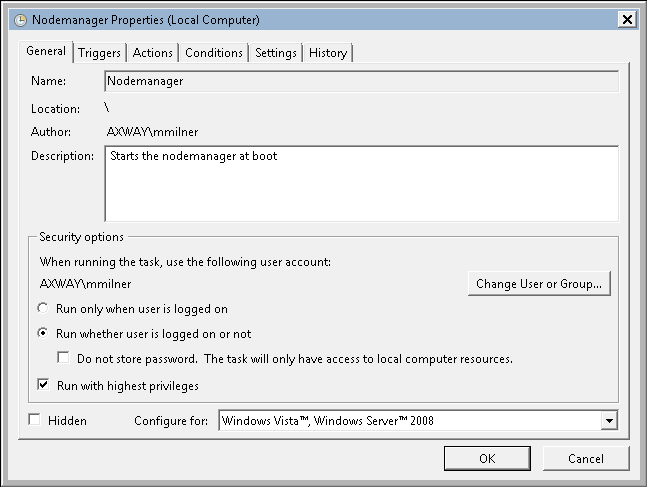
Task: Toggle the Hidden checkbox
Action: [35, 420]
